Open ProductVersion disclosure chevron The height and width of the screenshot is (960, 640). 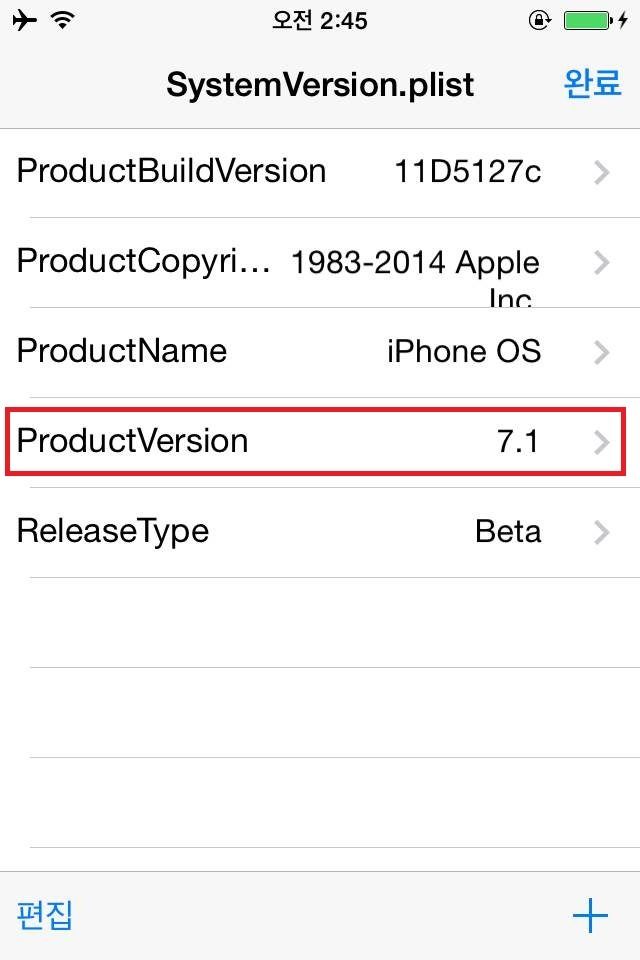[601, 442]
